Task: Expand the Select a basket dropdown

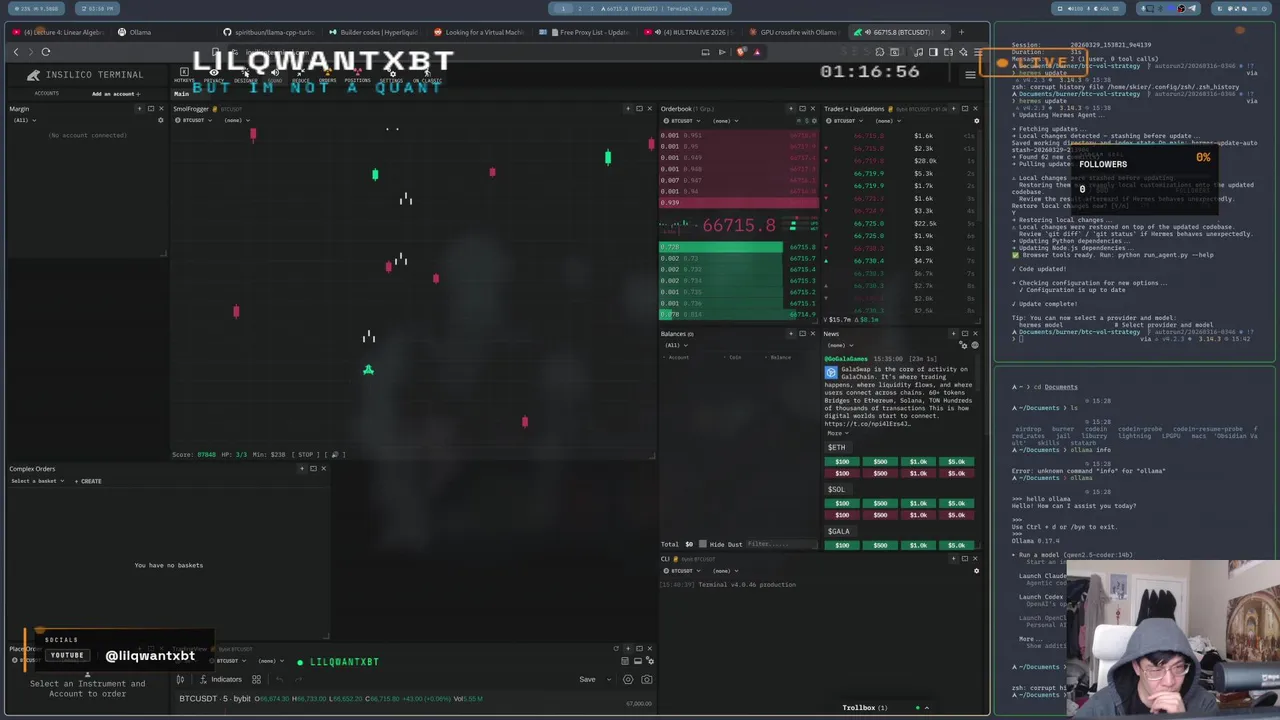Action: pyautogui.click(x=37, y=481)
